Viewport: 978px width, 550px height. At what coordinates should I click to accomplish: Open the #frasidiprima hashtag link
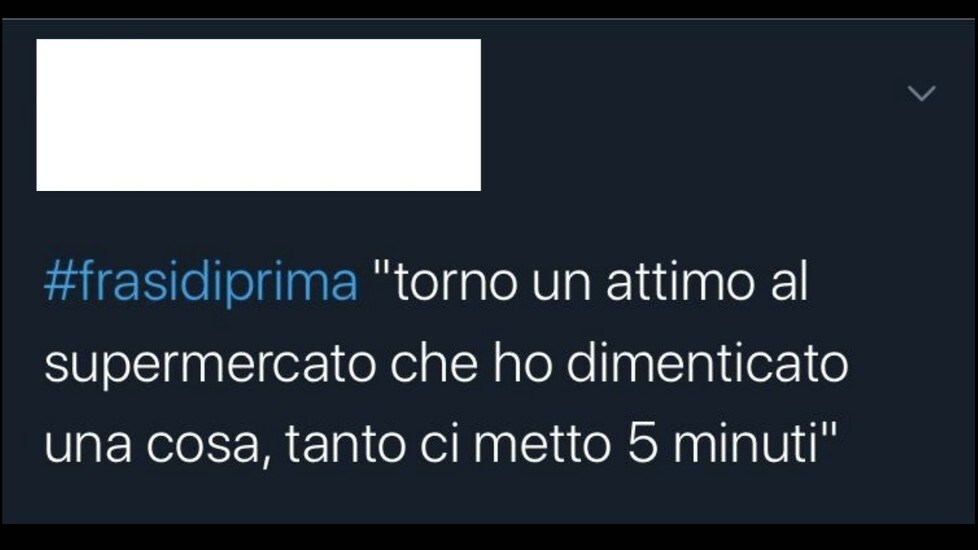click(x=201, y=282)
